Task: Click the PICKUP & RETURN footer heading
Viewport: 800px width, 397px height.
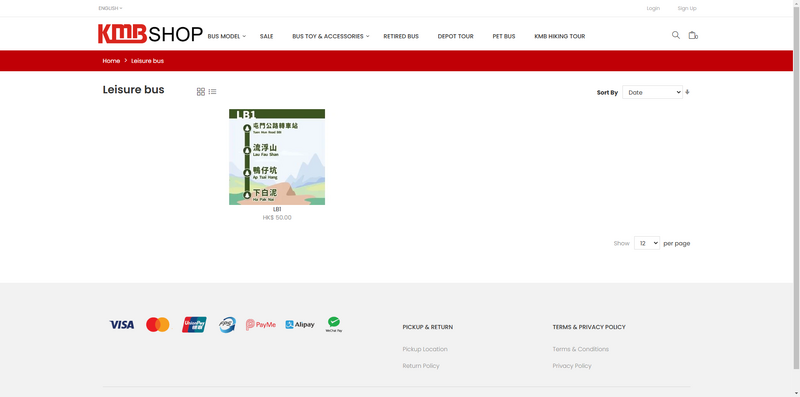Action: pyautogui.click(x=428, y=327)
